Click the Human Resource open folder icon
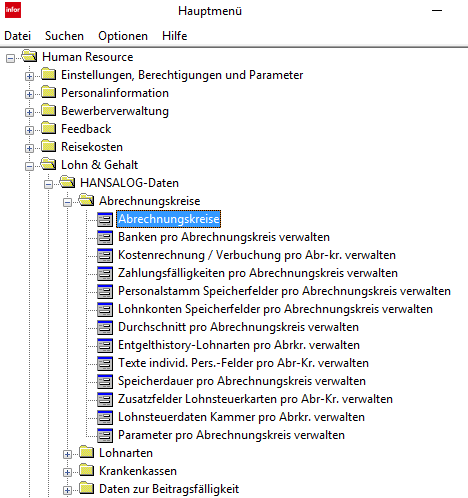Viewport: 468px width, 498px height. click(x=29, y=56)
